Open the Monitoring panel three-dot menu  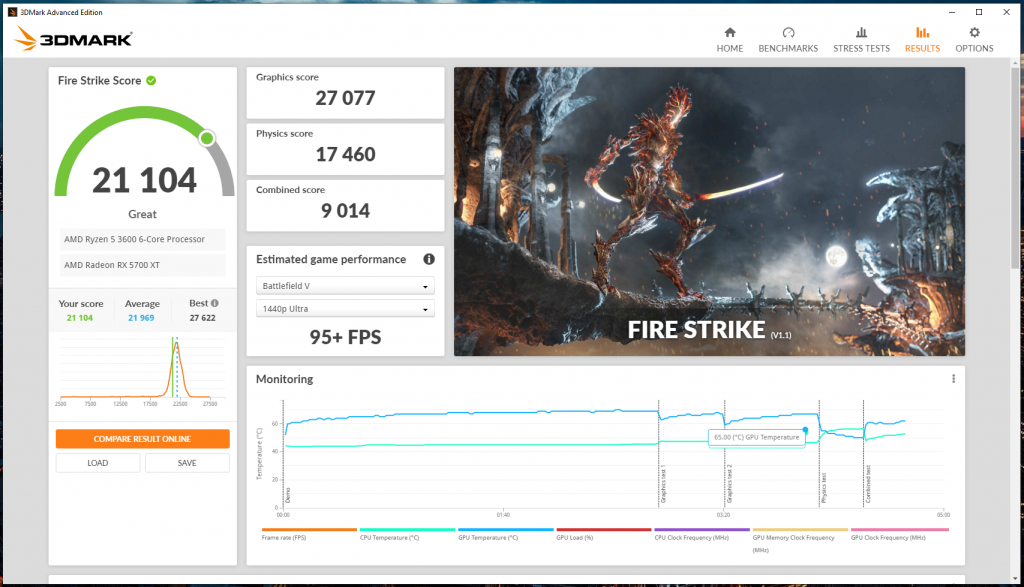953,378
